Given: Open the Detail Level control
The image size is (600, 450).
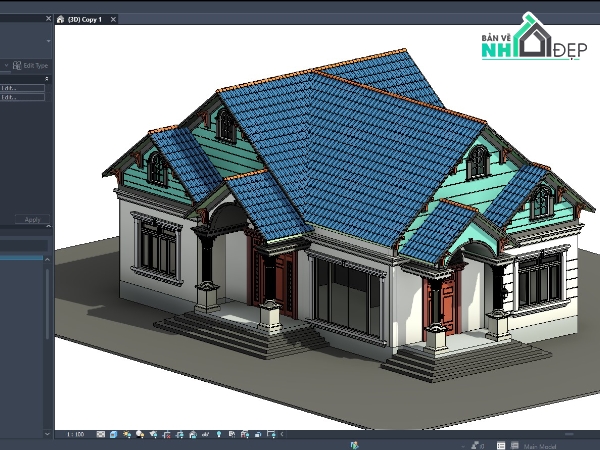Looking at the screenshot, I should (x=101, y=434).
